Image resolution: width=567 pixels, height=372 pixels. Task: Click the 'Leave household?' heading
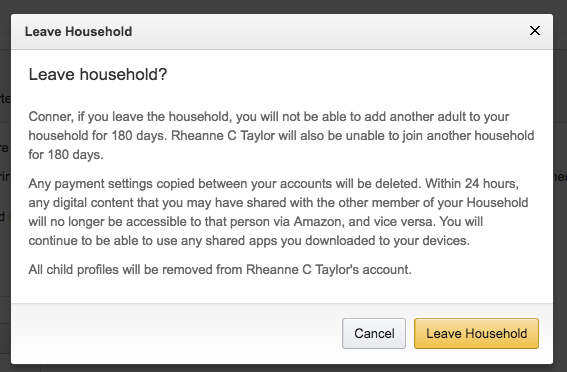point(98,74)
